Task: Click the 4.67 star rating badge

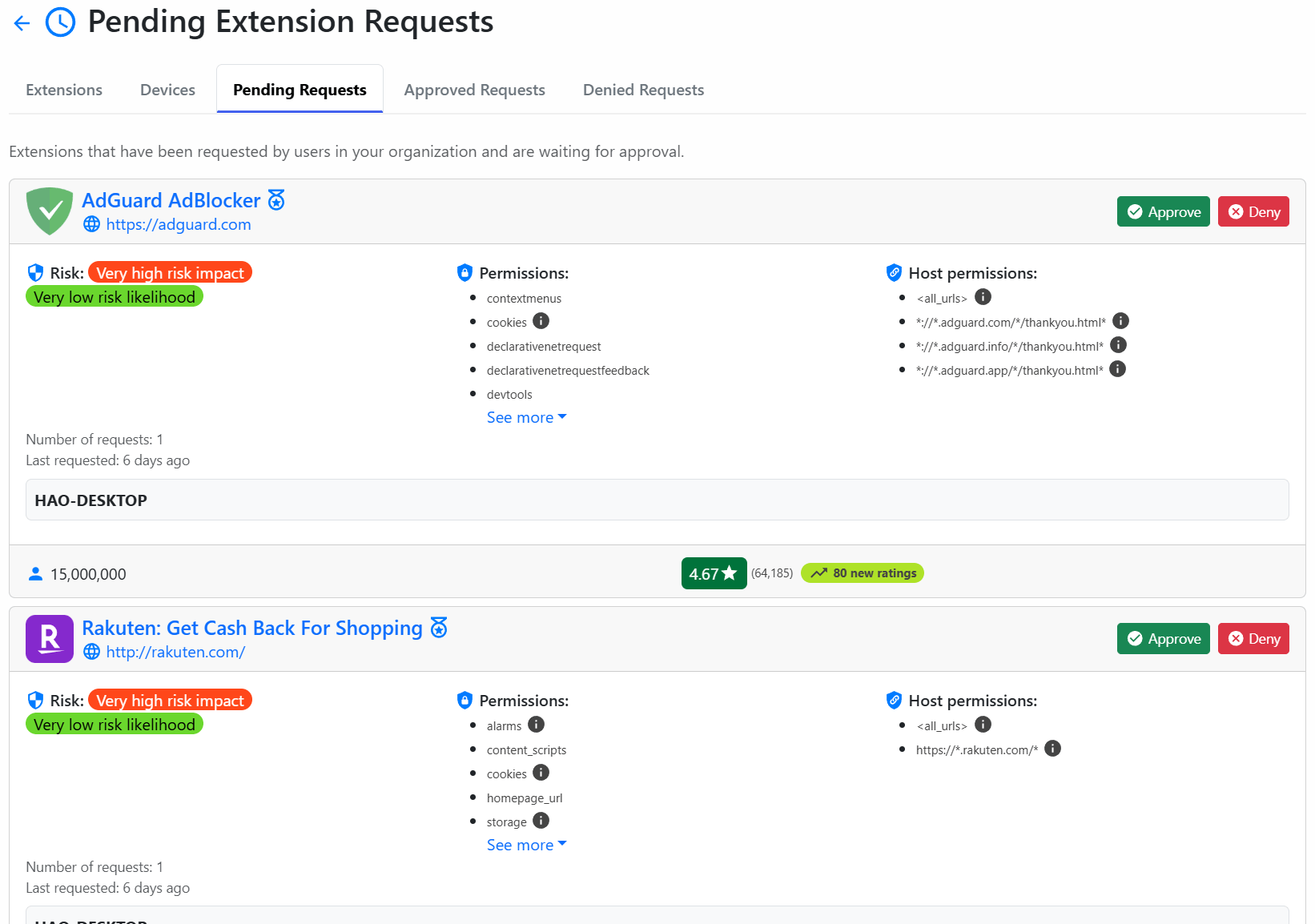Action: tap(714, 573)
